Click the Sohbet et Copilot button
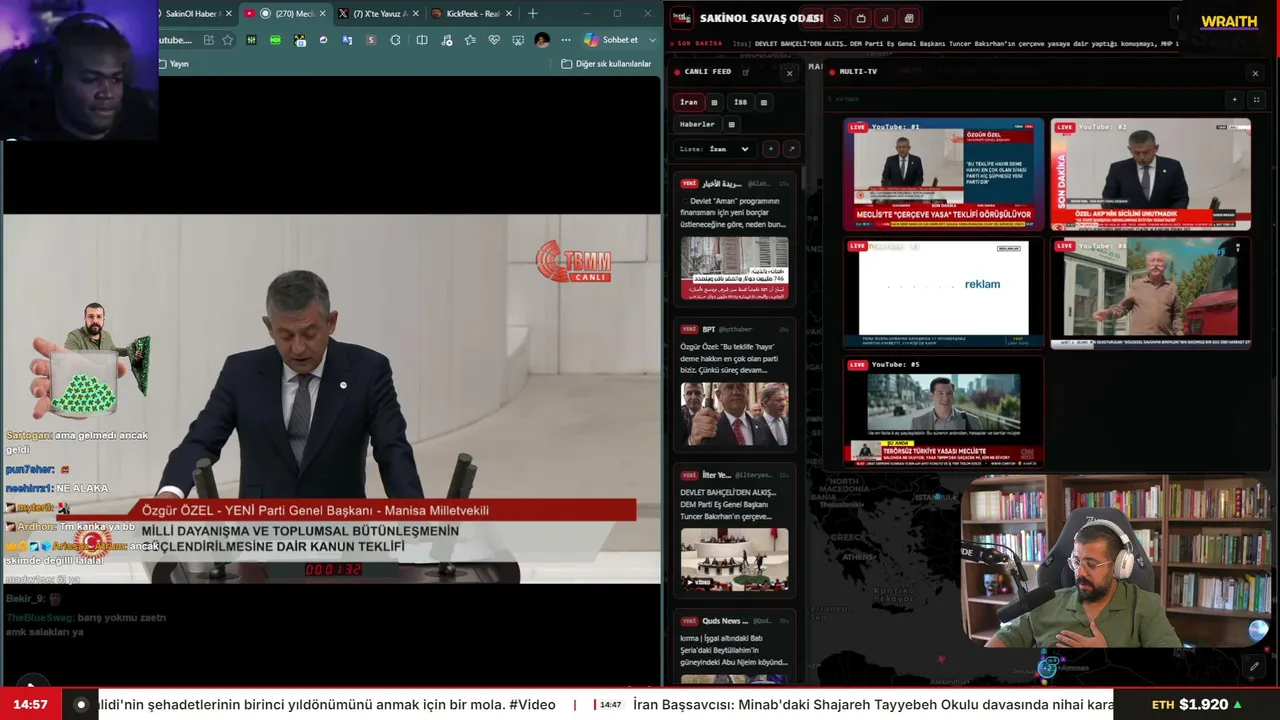The image size is (1280, 720). 611,40
